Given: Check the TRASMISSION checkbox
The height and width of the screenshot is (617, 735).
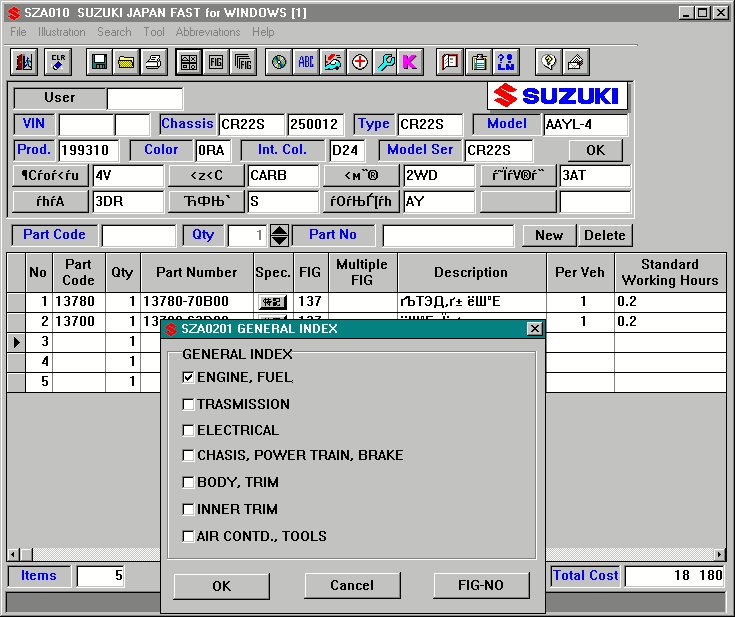Looking at the screenshot, I should [188, 404].
